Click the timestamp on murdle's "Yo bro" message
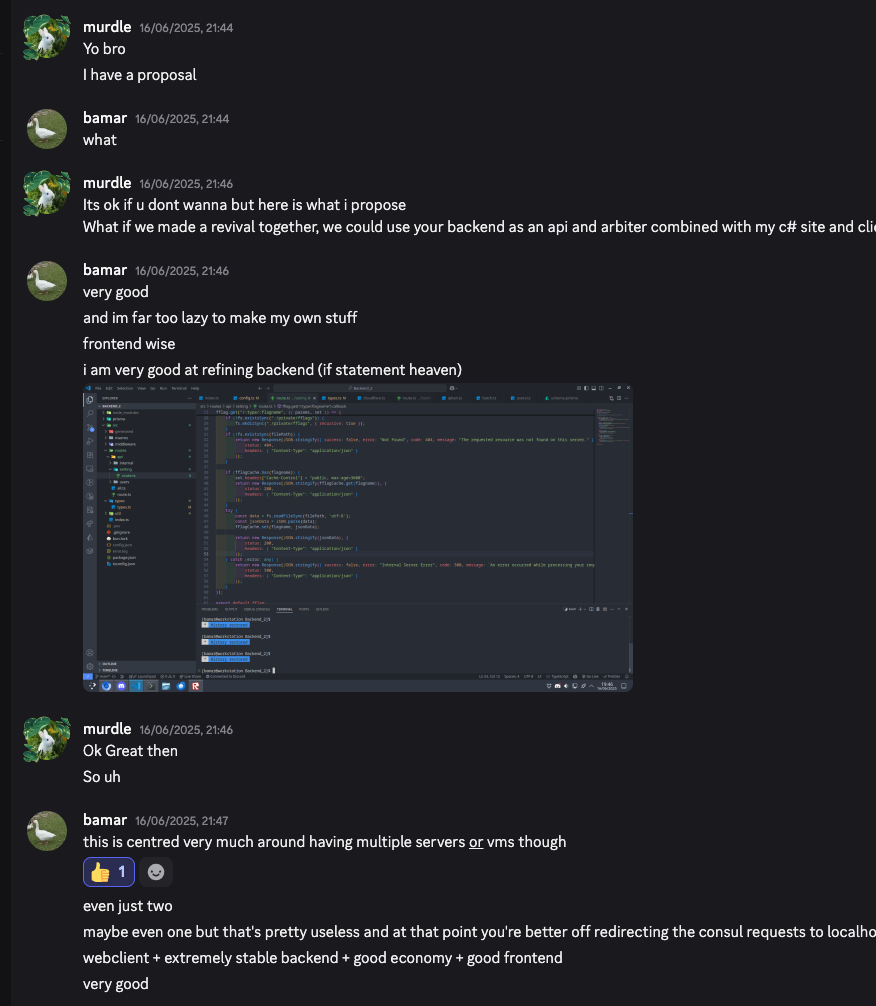Screen dimensions: 876x1006 [186, 28]
